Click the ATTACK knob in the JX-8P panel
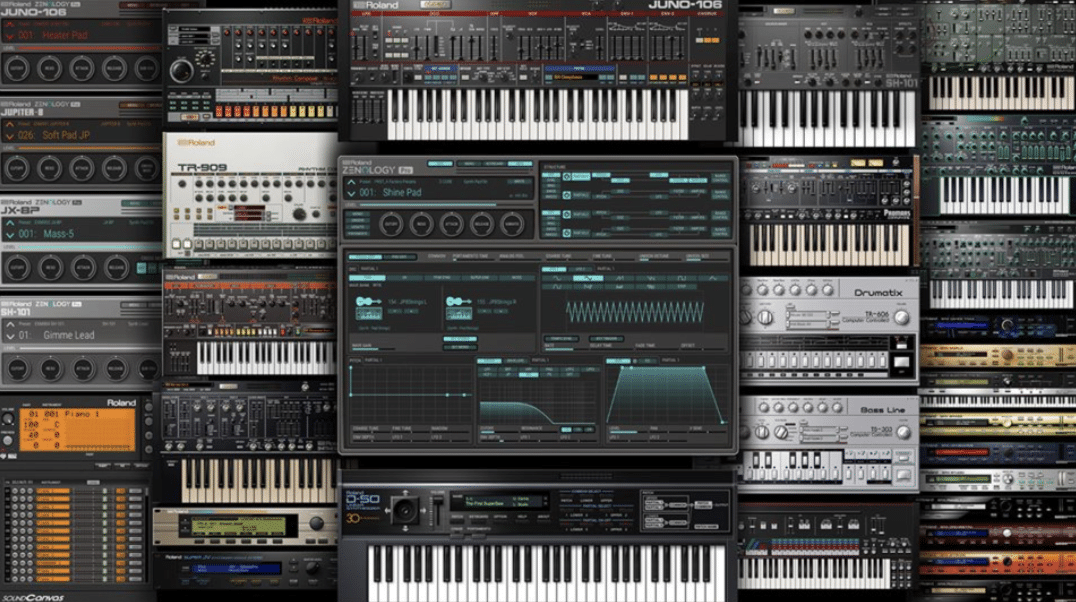This screenshot has height=602, width=1076. [x=83, y=268]
